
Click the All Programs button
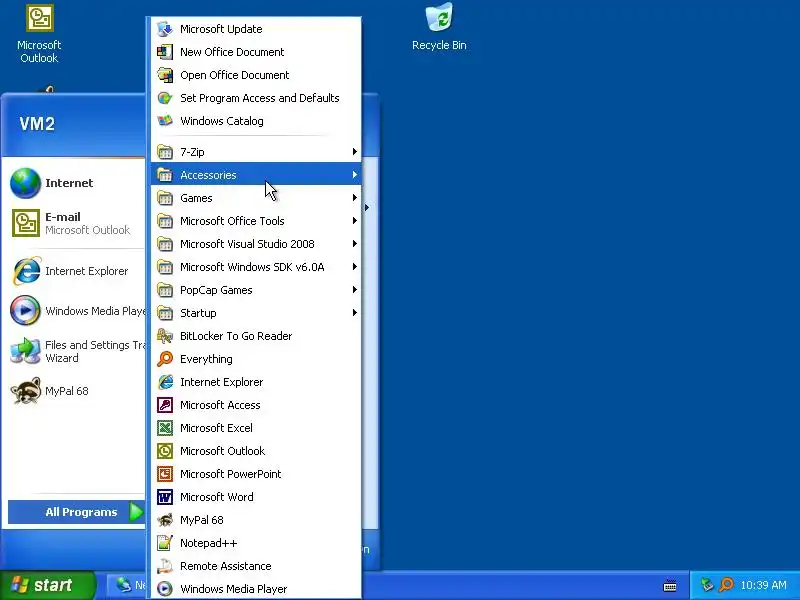pos(77,512)
